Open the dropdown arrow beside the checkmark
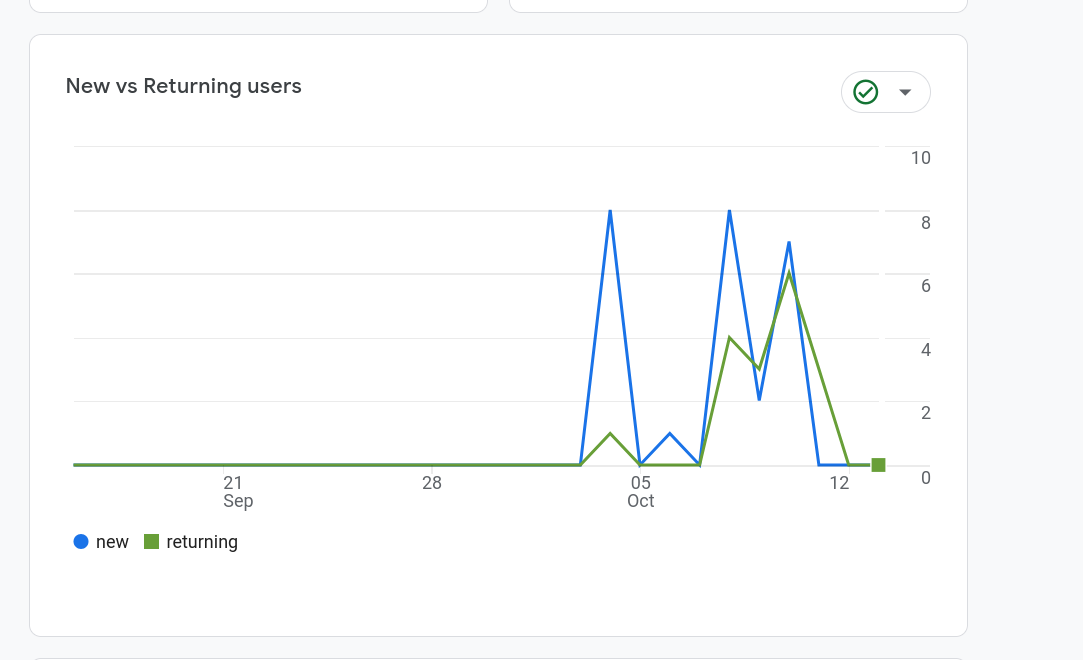Screen dimensions: 1083x660 [905, 92]
